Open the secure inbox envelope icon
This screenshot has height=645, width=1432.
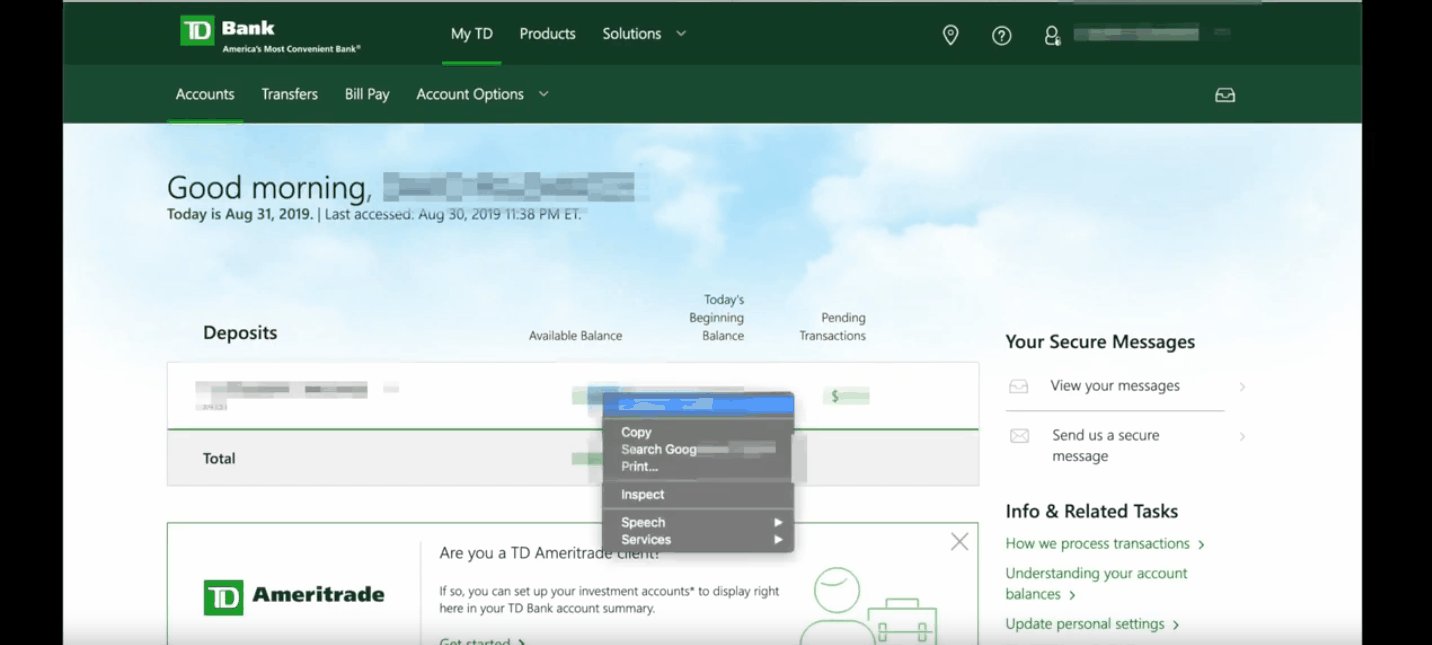[x=1224, y=94]
